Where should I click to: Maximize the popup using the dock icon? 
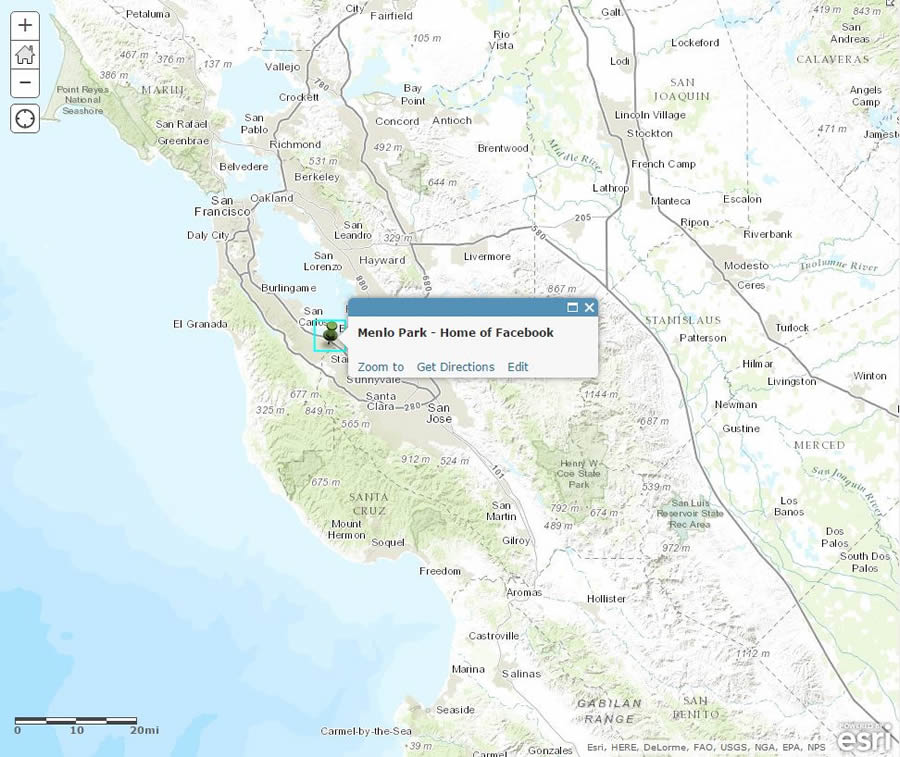pyautogui.click(x=572, y=307)
